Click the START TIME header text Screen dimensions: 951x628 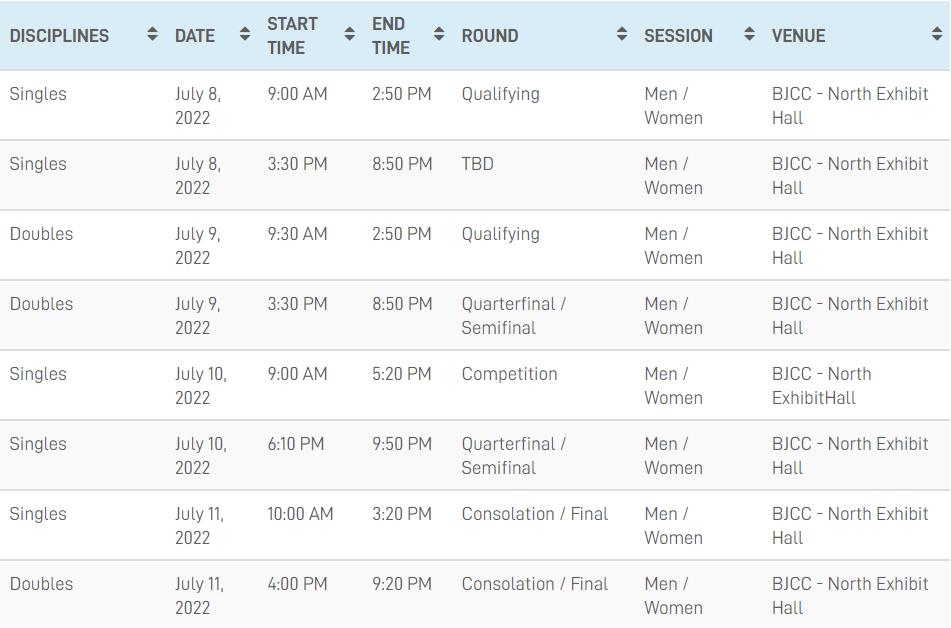(292, 36)
